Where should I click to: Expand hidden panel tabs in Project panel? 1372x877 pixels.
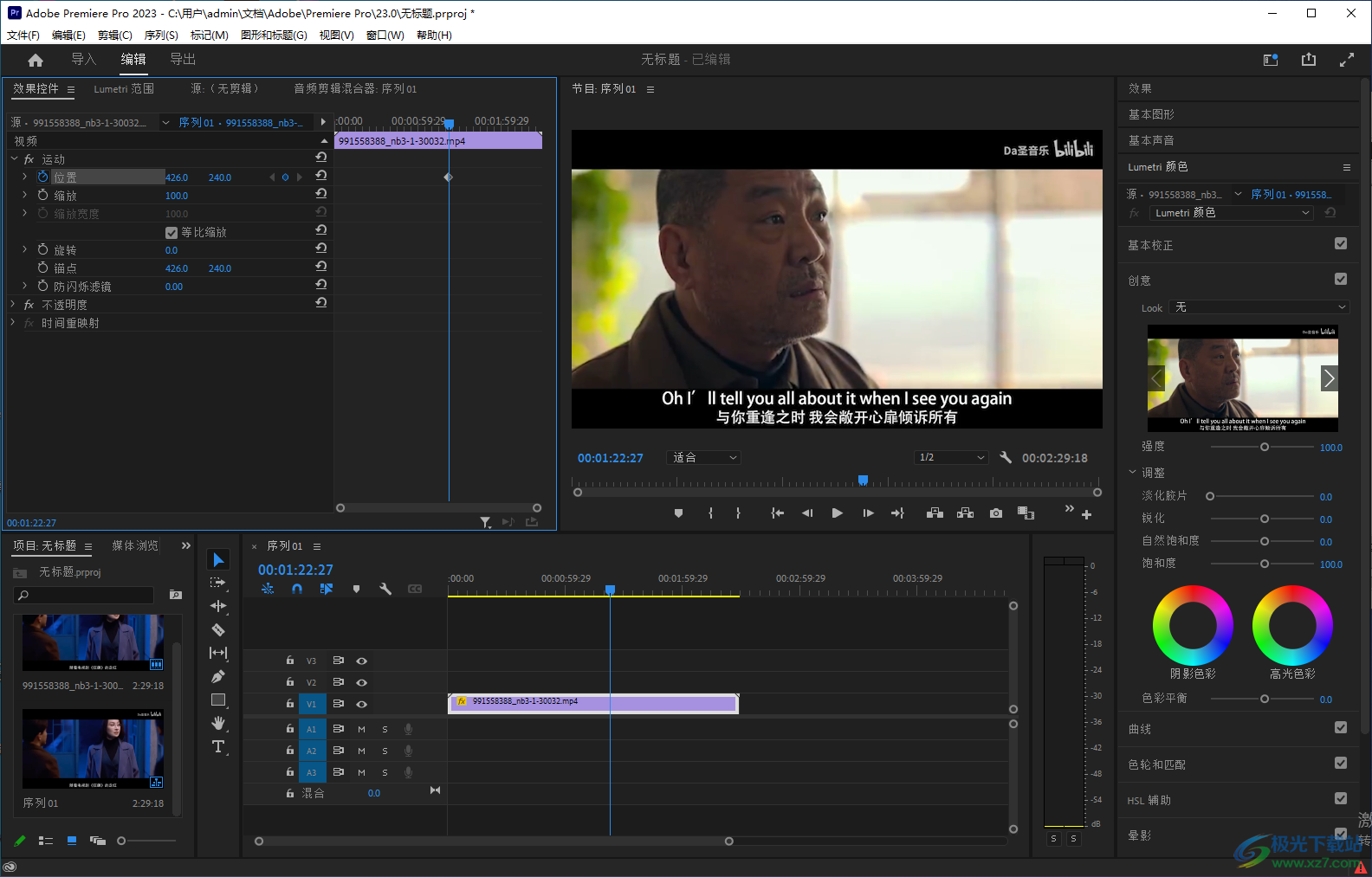click(186, 545)
